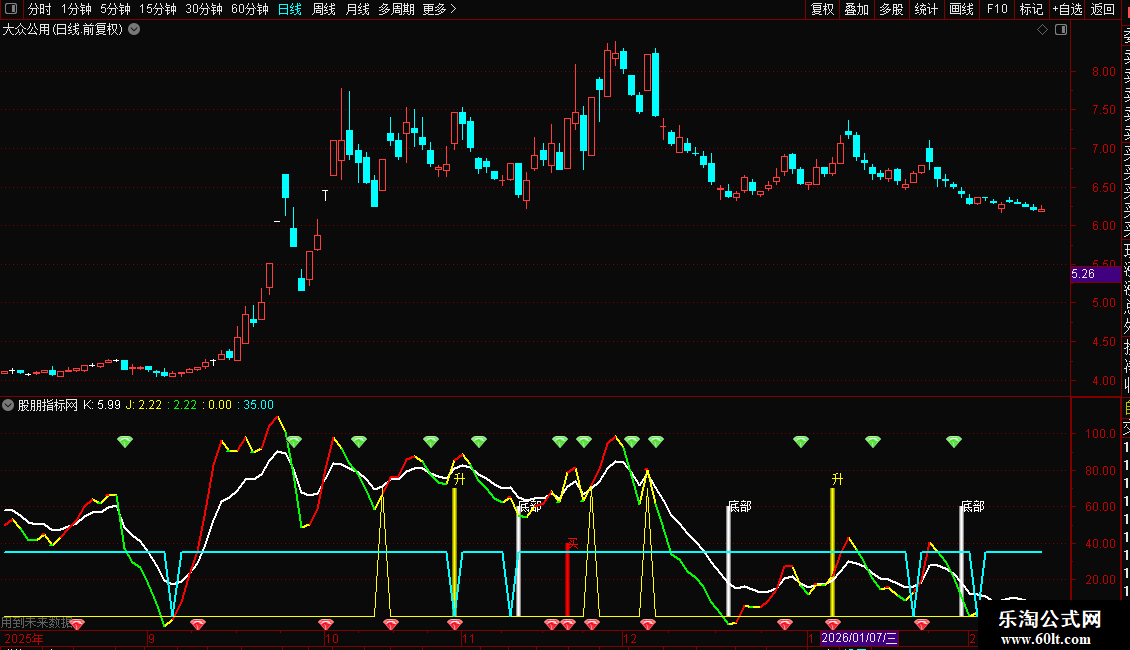Click the 升 signal marker near 2026/01/07
Viewport: 1130px width, 650px height.
point(837,480)
